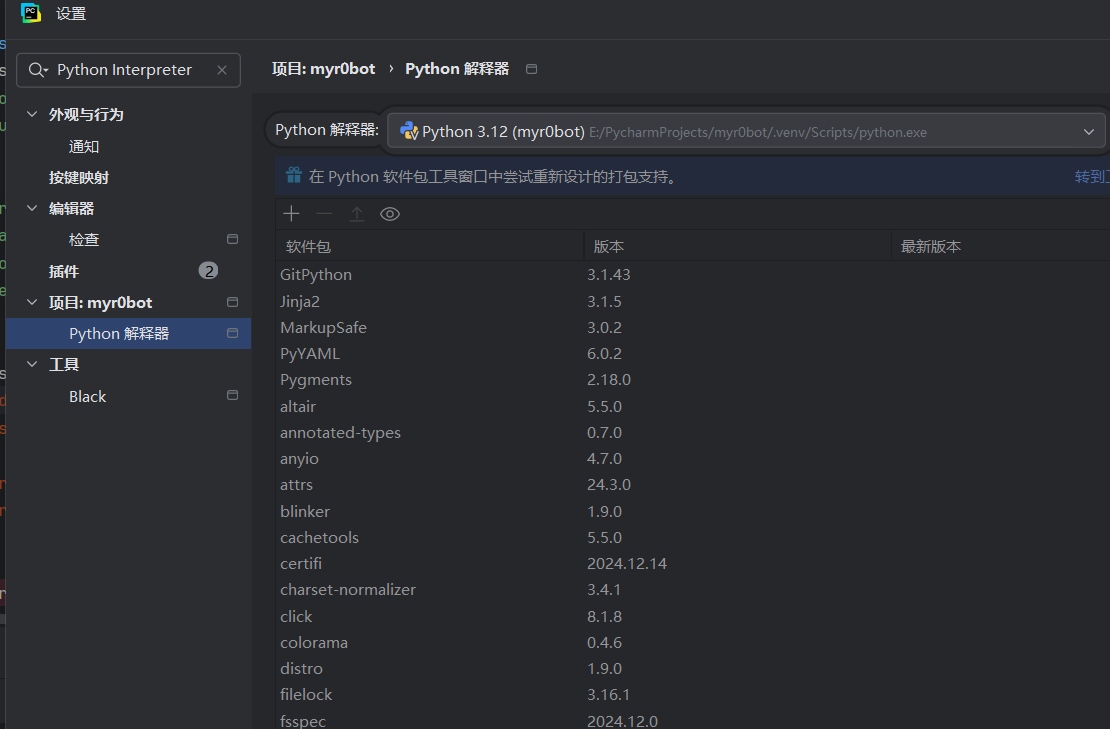Clear the Python Interpreter search text
The width and height of the screenshot is (1110, 729).
coord(222,70)
